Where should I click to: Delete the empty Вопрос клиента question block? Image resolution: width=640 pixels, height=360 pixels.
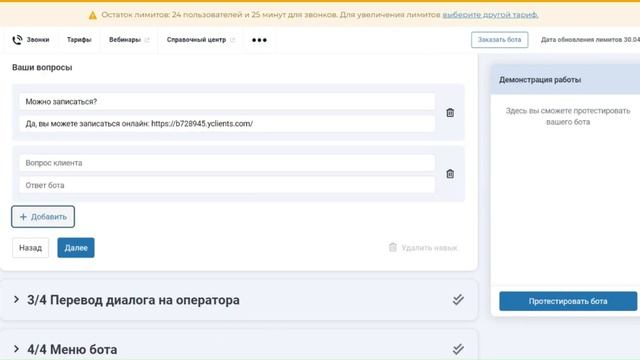(450, 174)
